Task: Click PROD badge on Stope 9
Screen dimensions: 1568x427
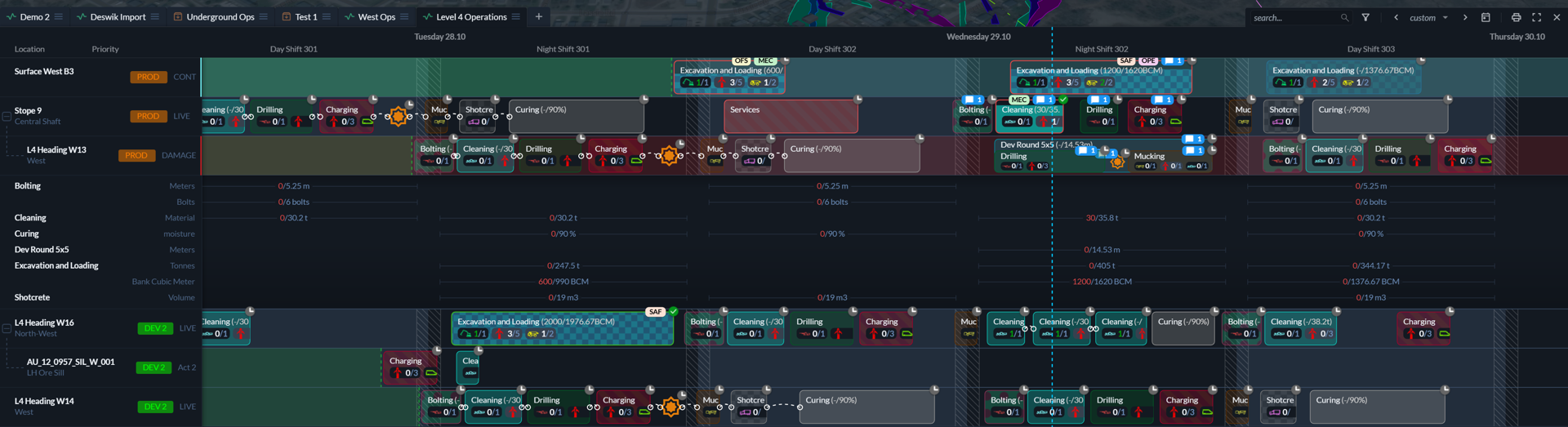Action: tap(148, 116)
